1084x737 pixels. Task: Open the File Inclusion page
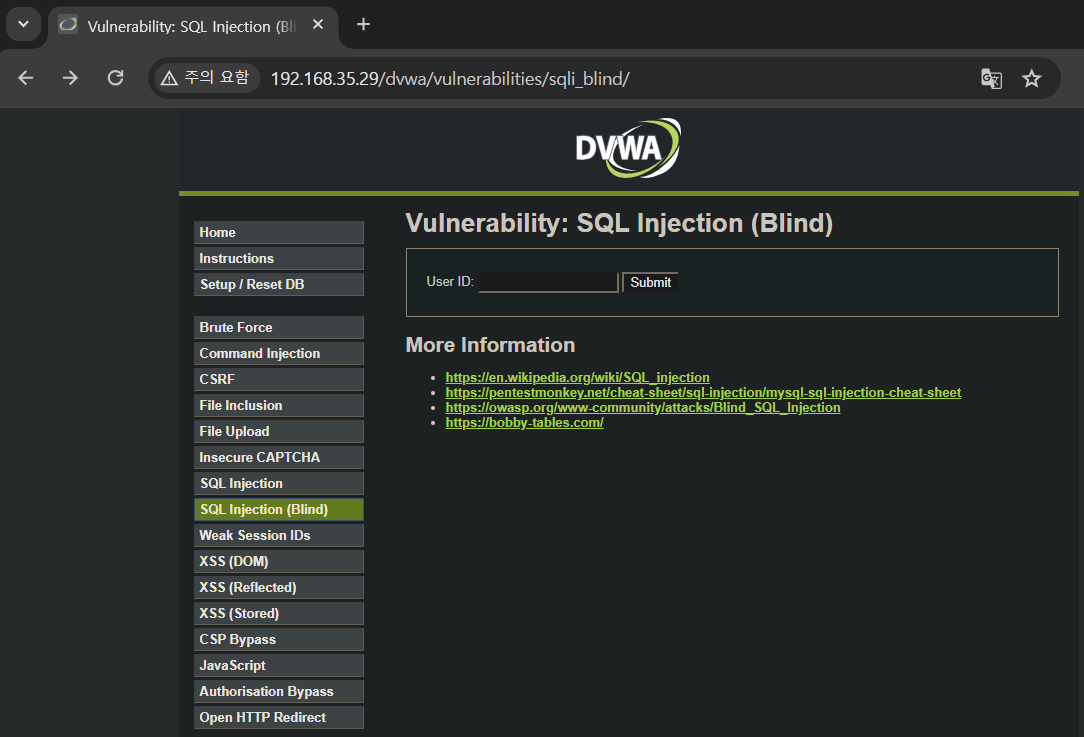click(279, 405)
